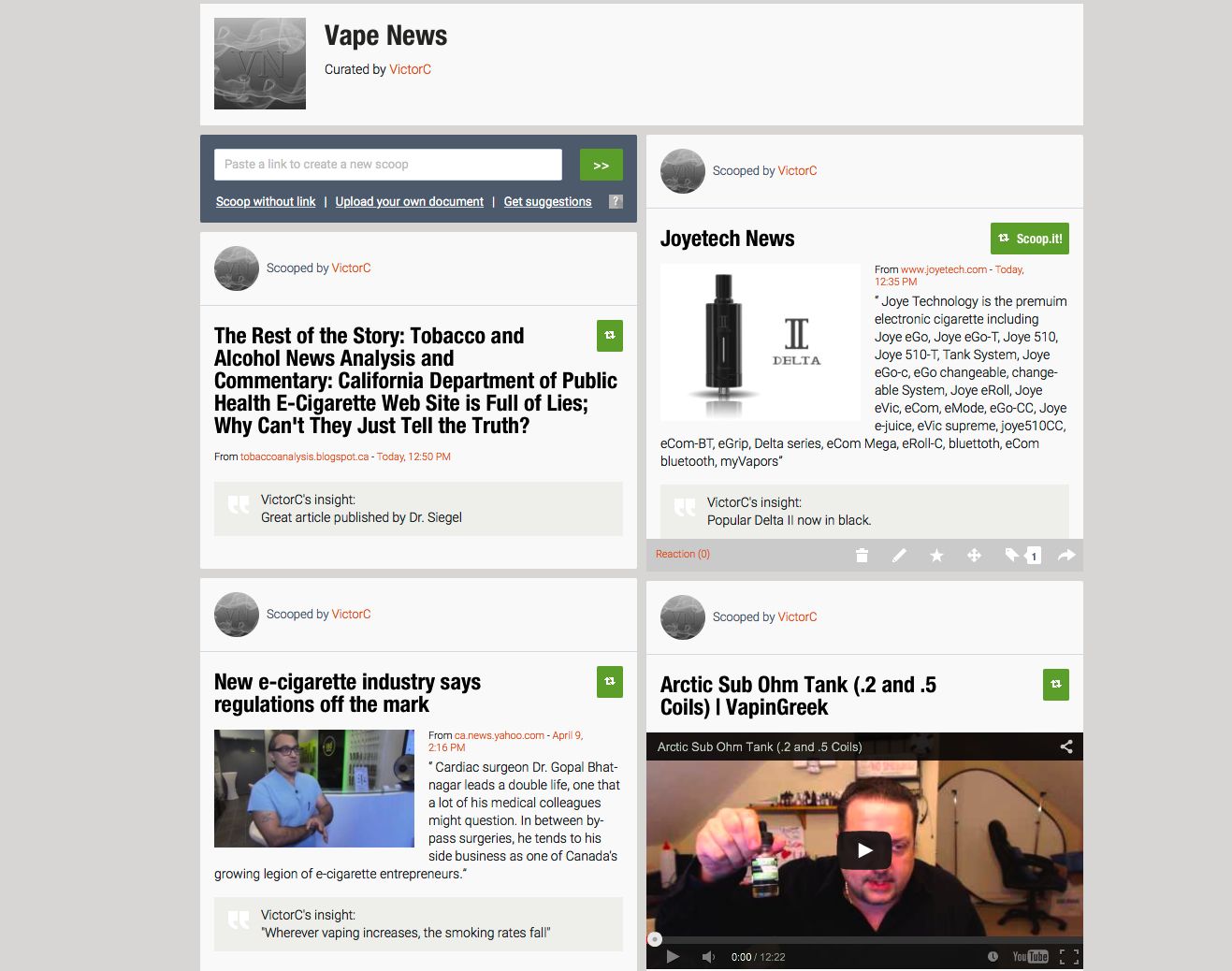
Task: Click the video title in player overlay
Action: coord(760,746)
